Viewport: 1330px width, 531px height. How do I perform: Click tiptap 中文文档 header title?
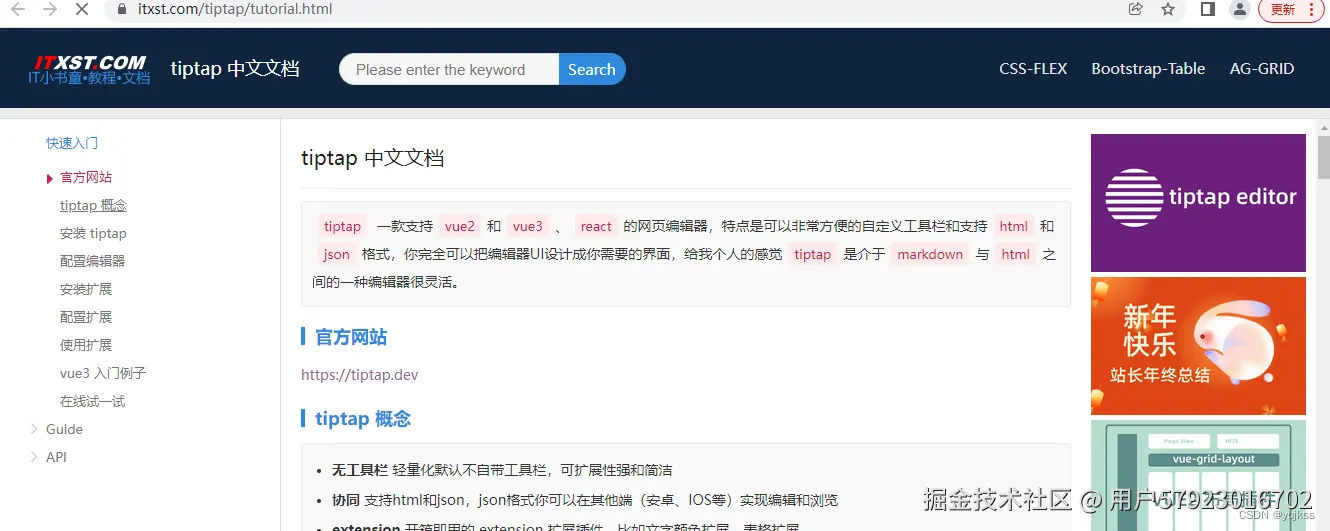235,69
